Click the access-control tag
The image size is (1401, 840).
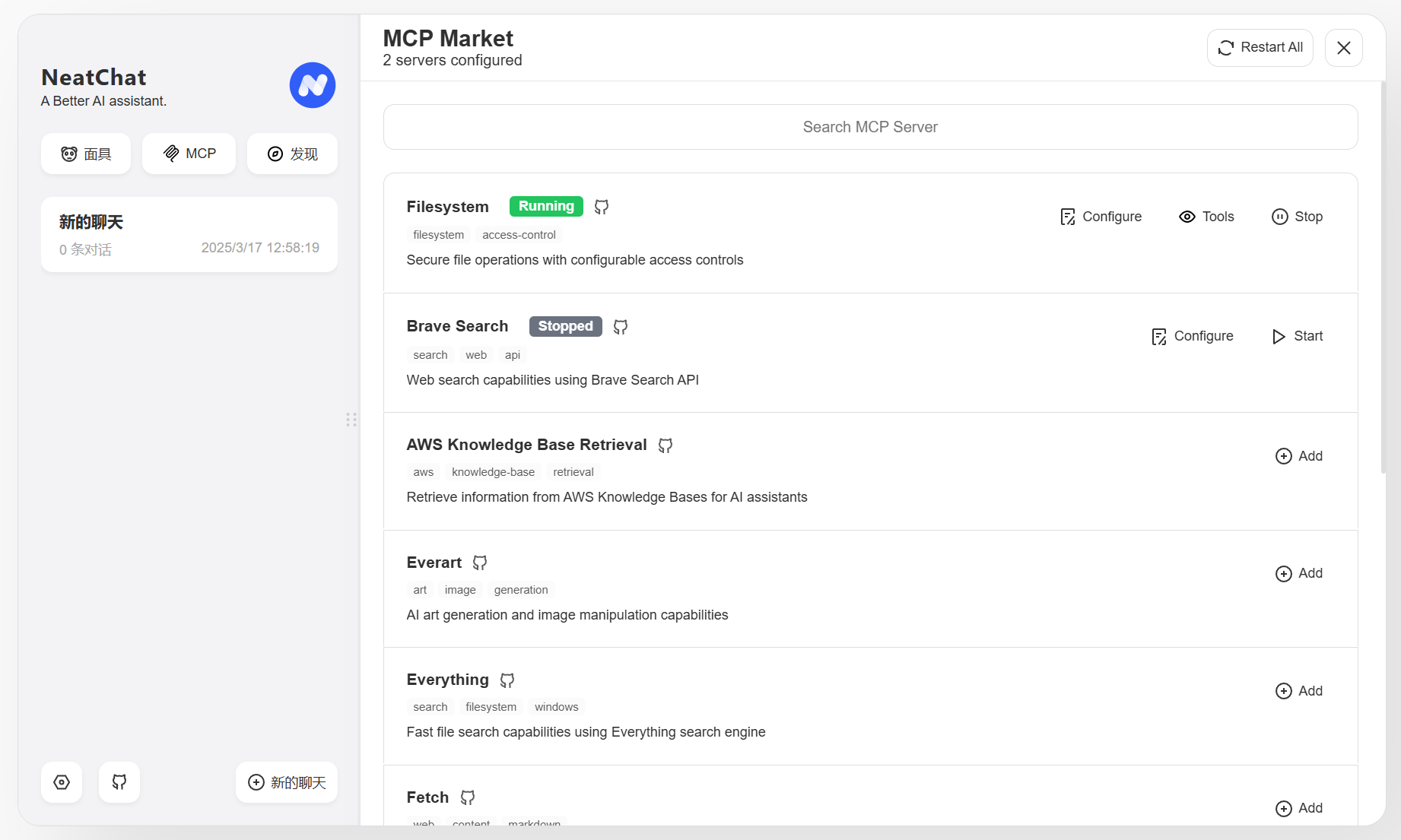(x=519, y=235)
